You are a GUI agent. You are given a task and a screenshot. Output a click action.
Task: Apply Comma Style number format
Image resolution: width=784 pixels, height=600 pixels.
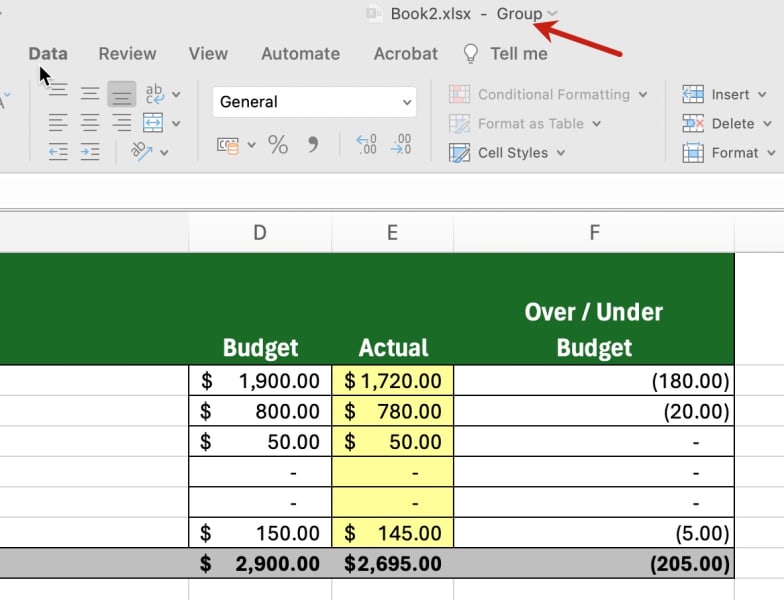pyautogui.click(x=313, y=145)
